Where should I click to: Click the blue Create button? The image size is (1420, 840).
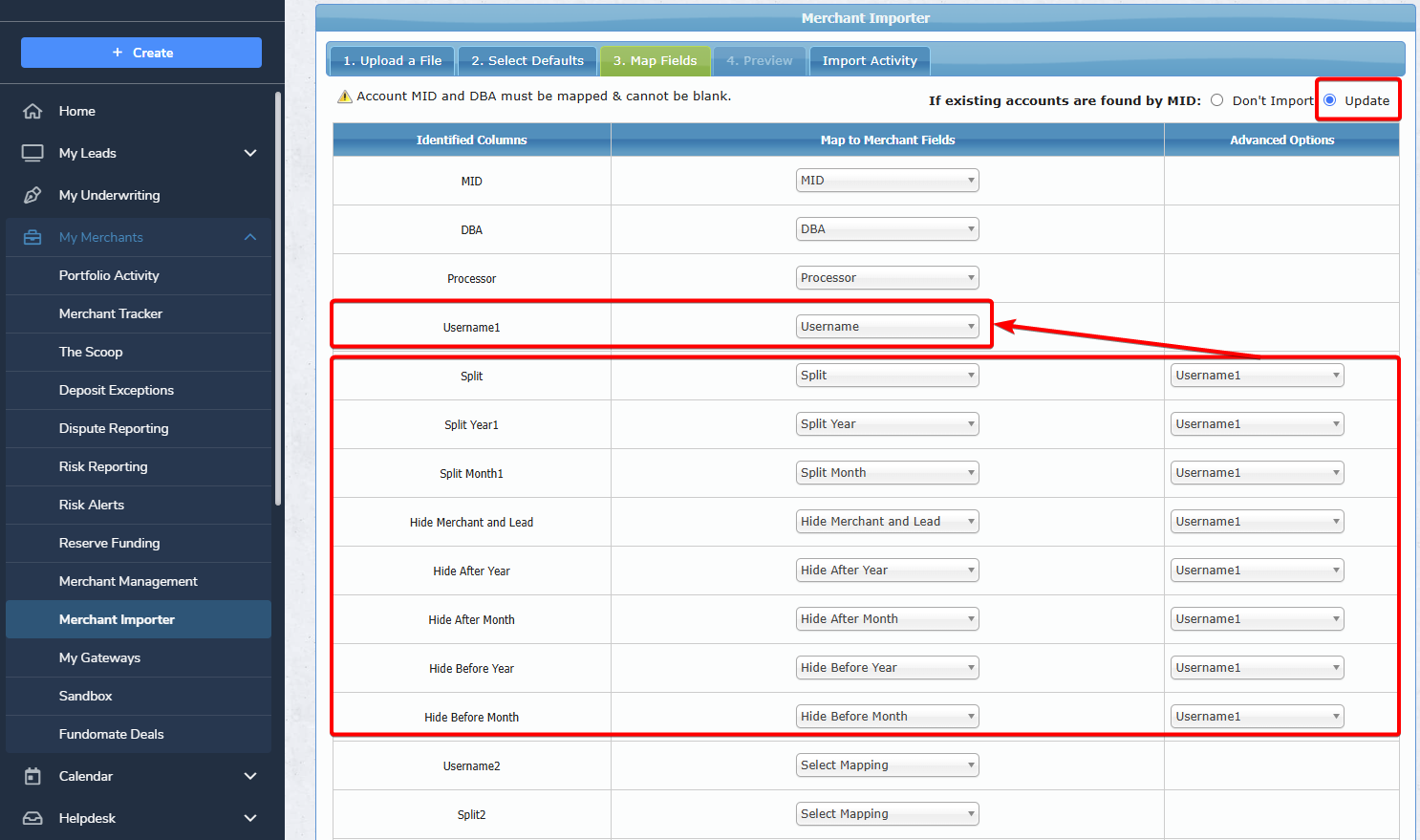141,53
